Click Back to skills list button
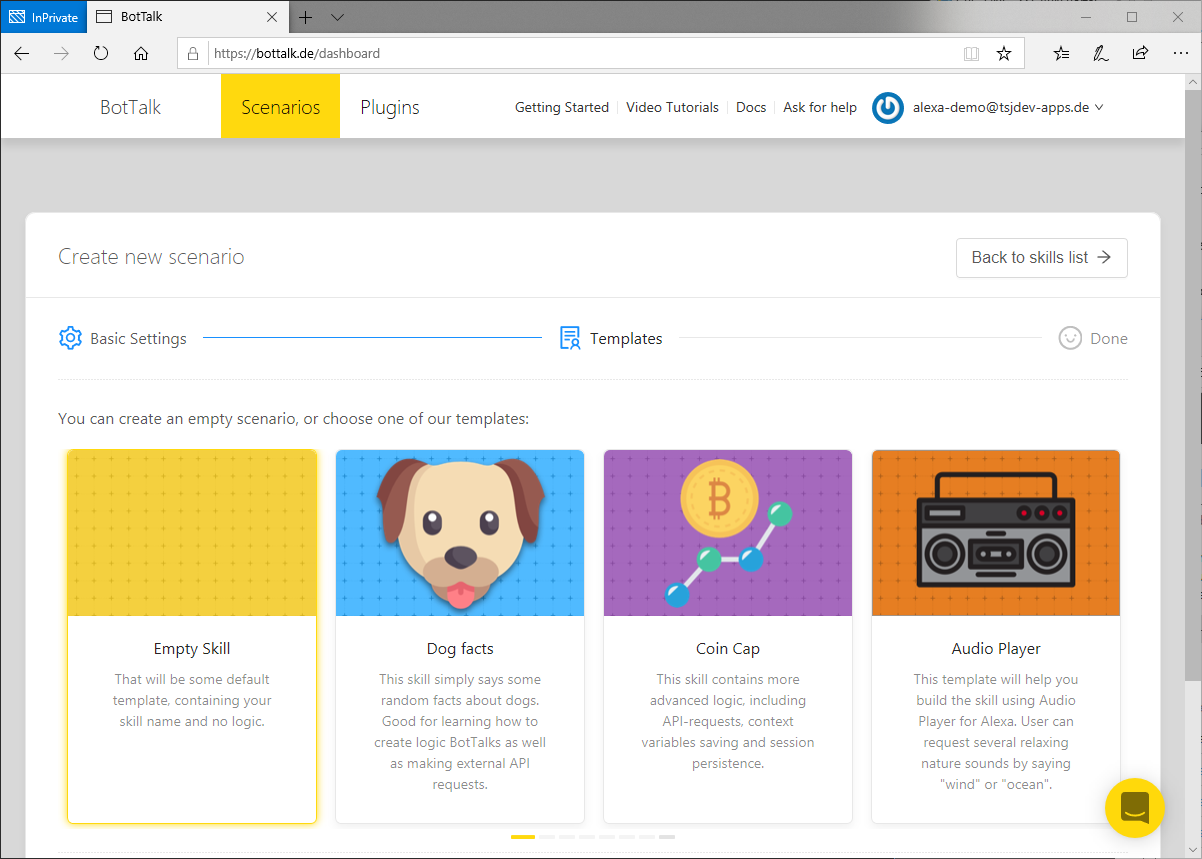Image resolution: width=1202 pixels, height=859 pixels. tap(1041, 257)
